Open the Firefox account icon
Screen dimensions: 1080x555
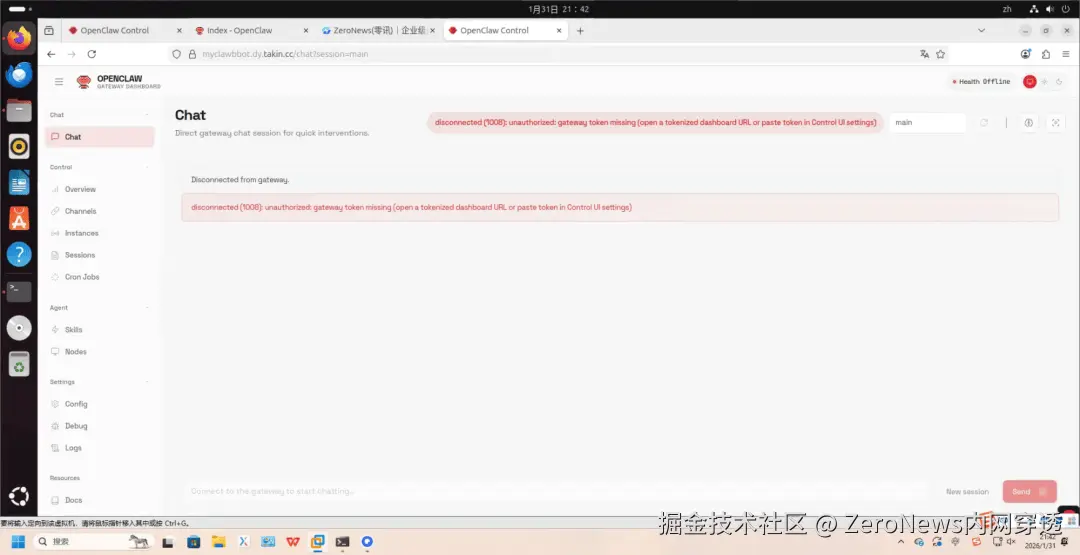click(x=1026, y=54)
